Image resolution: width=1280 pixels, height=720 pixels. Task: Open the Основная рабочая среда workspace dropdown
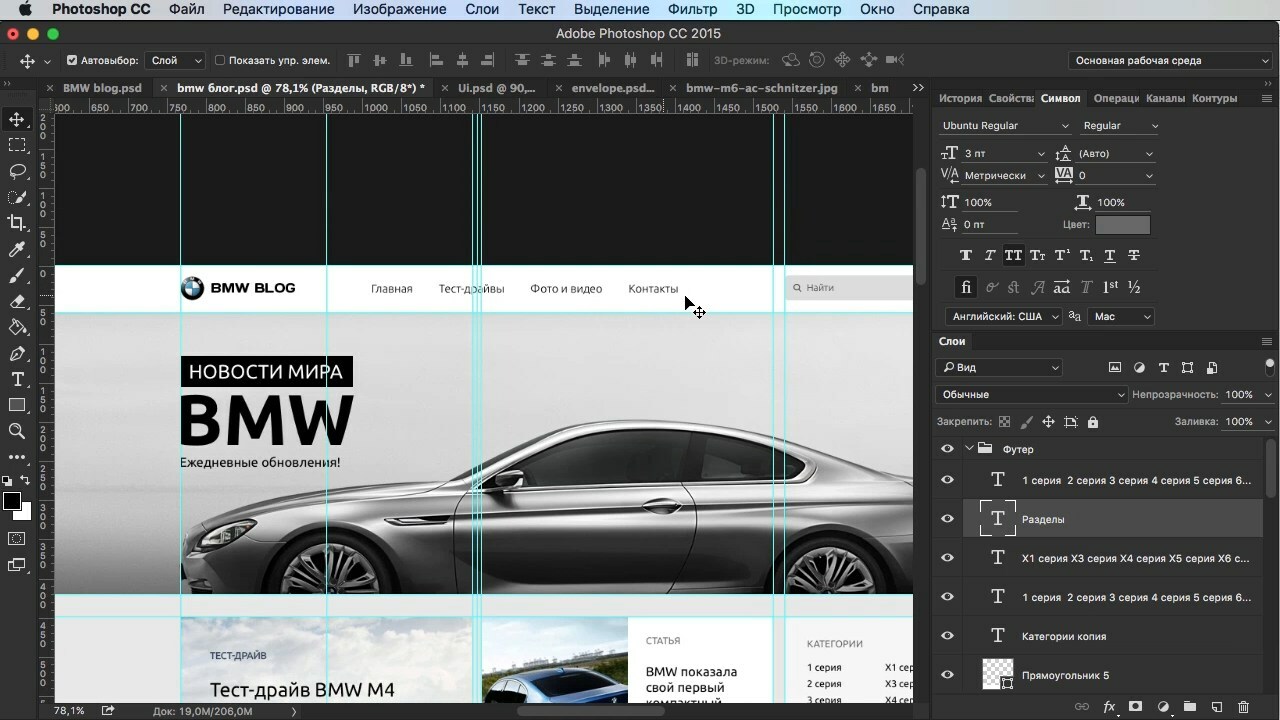tap(1170, 60)
